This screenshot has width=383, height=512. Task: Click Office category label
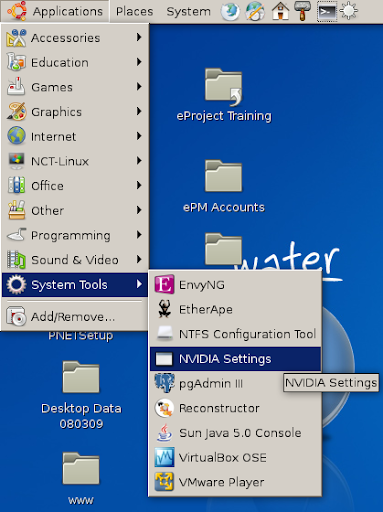point(47,186)
